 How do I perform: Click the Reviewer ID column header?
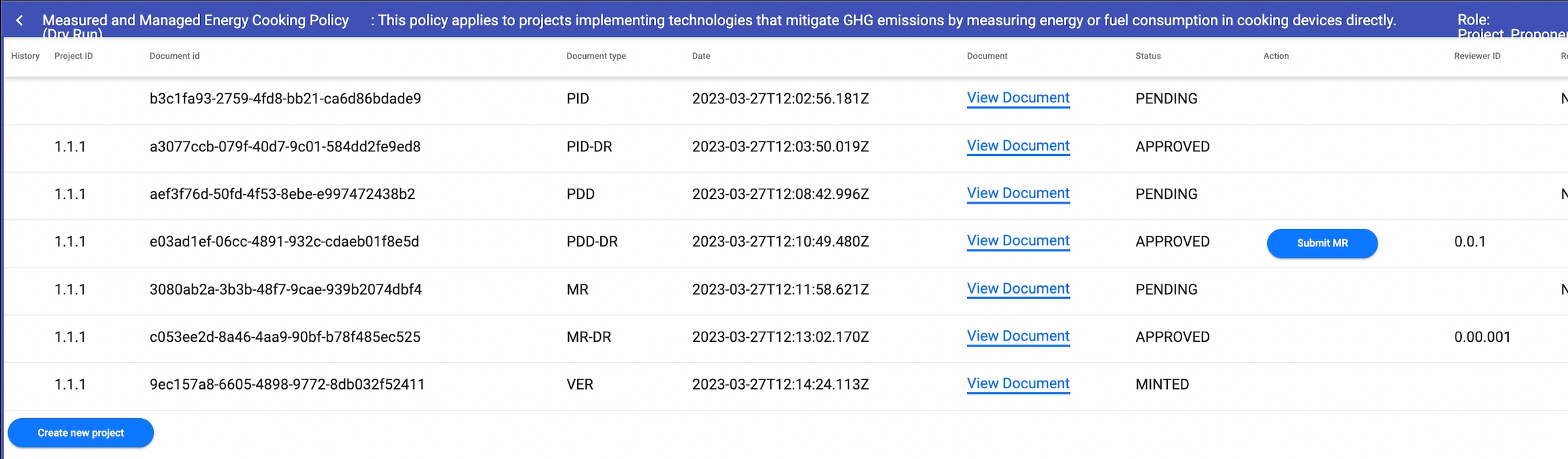(1477, 56)
